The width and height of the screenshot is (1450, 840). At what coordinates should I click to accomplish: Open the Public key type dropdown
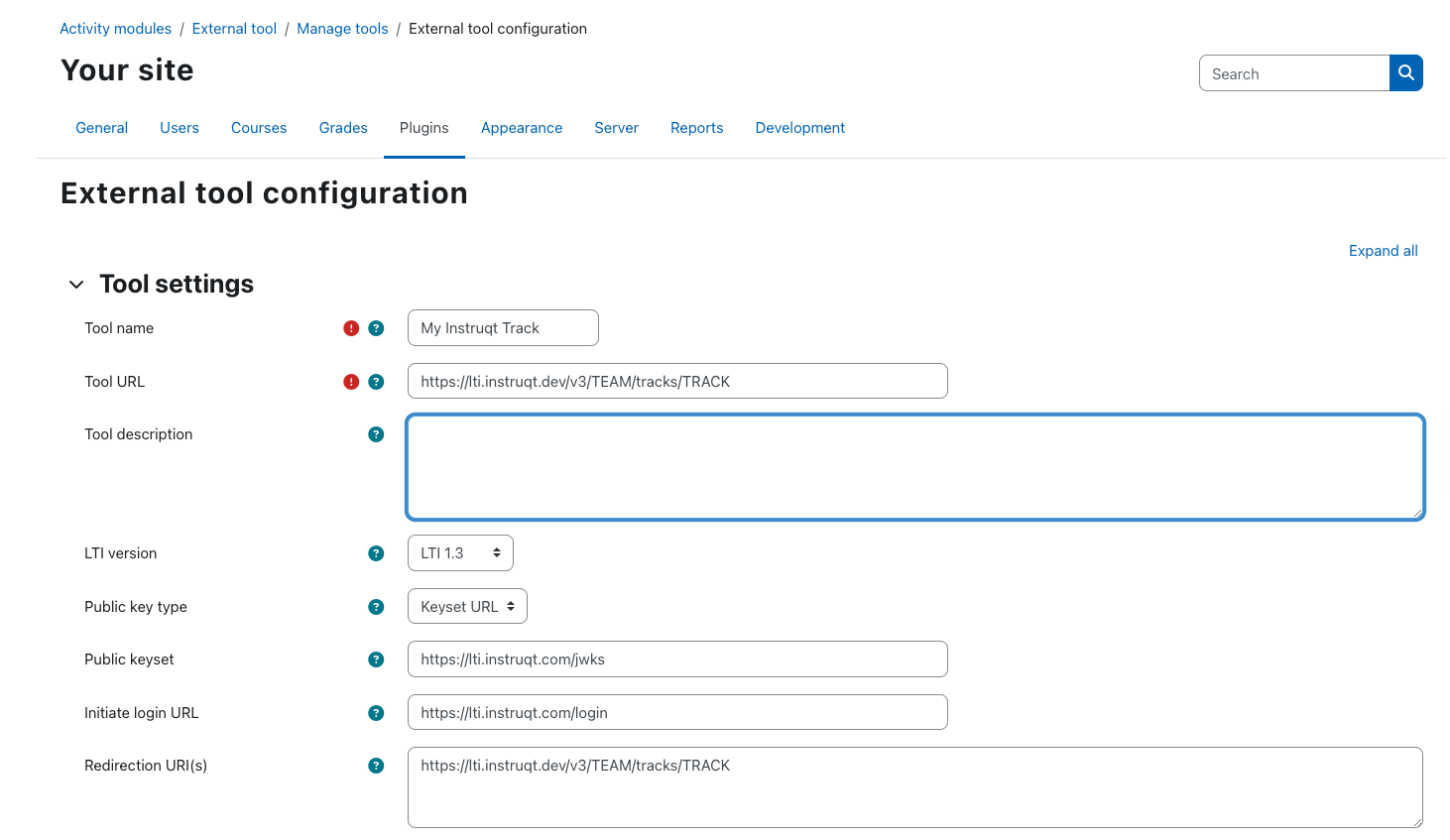point(467,607)
